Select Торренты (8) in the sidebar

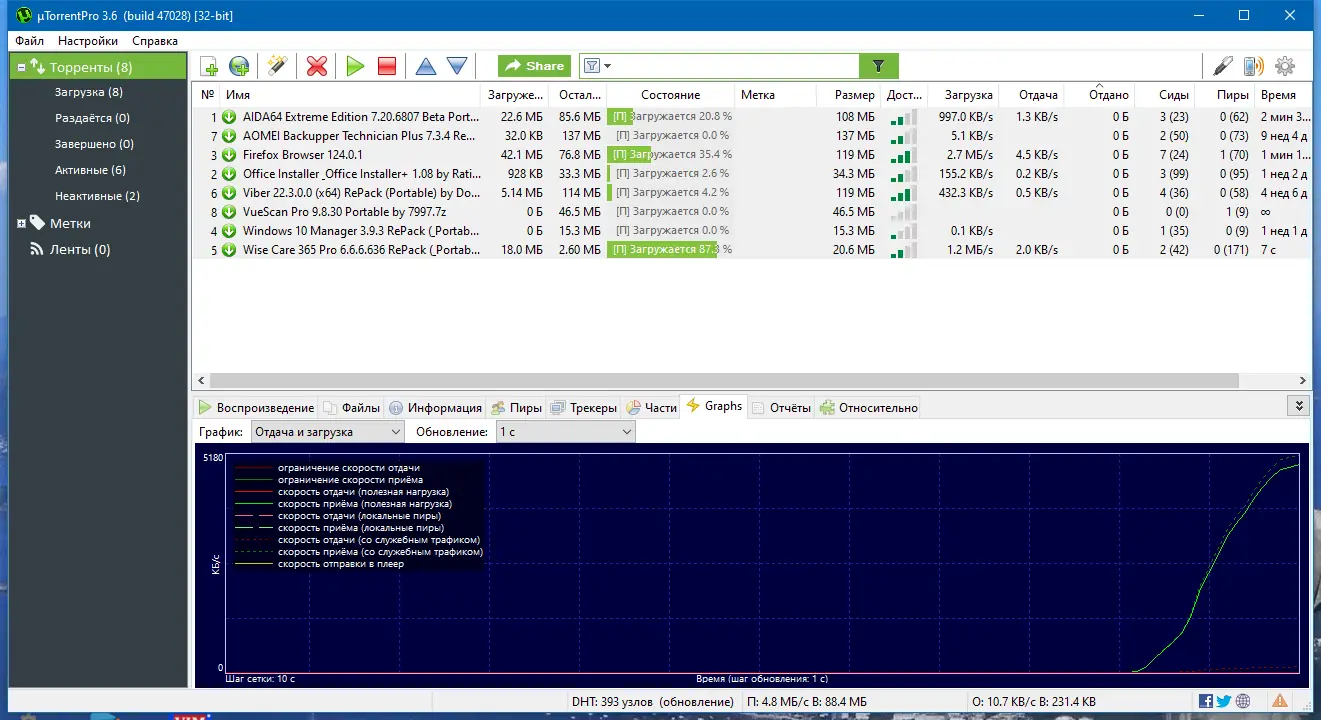[99, 67]
